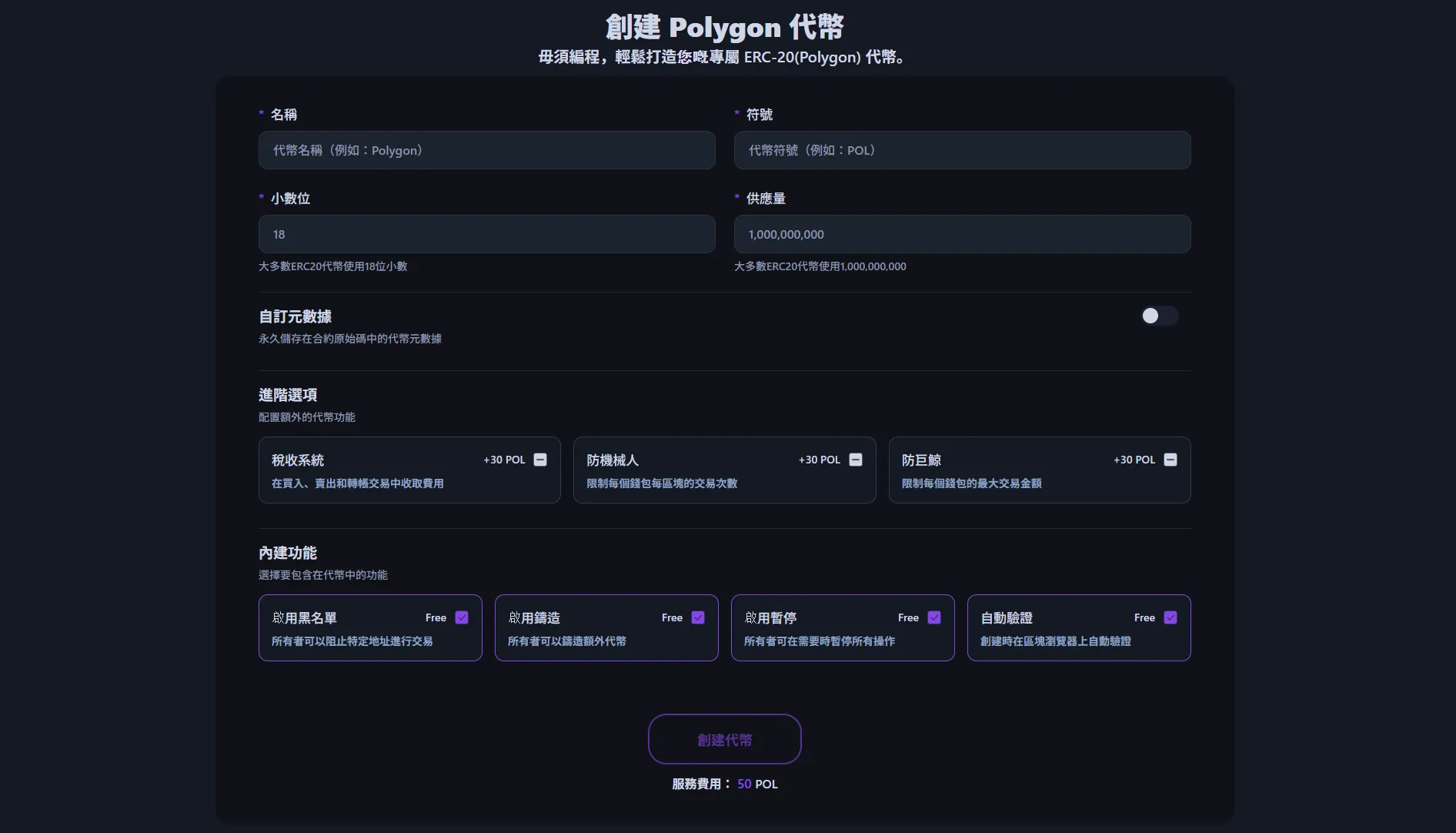
Task: Click the 防巨鯨 option title
Action: (921, 460)
